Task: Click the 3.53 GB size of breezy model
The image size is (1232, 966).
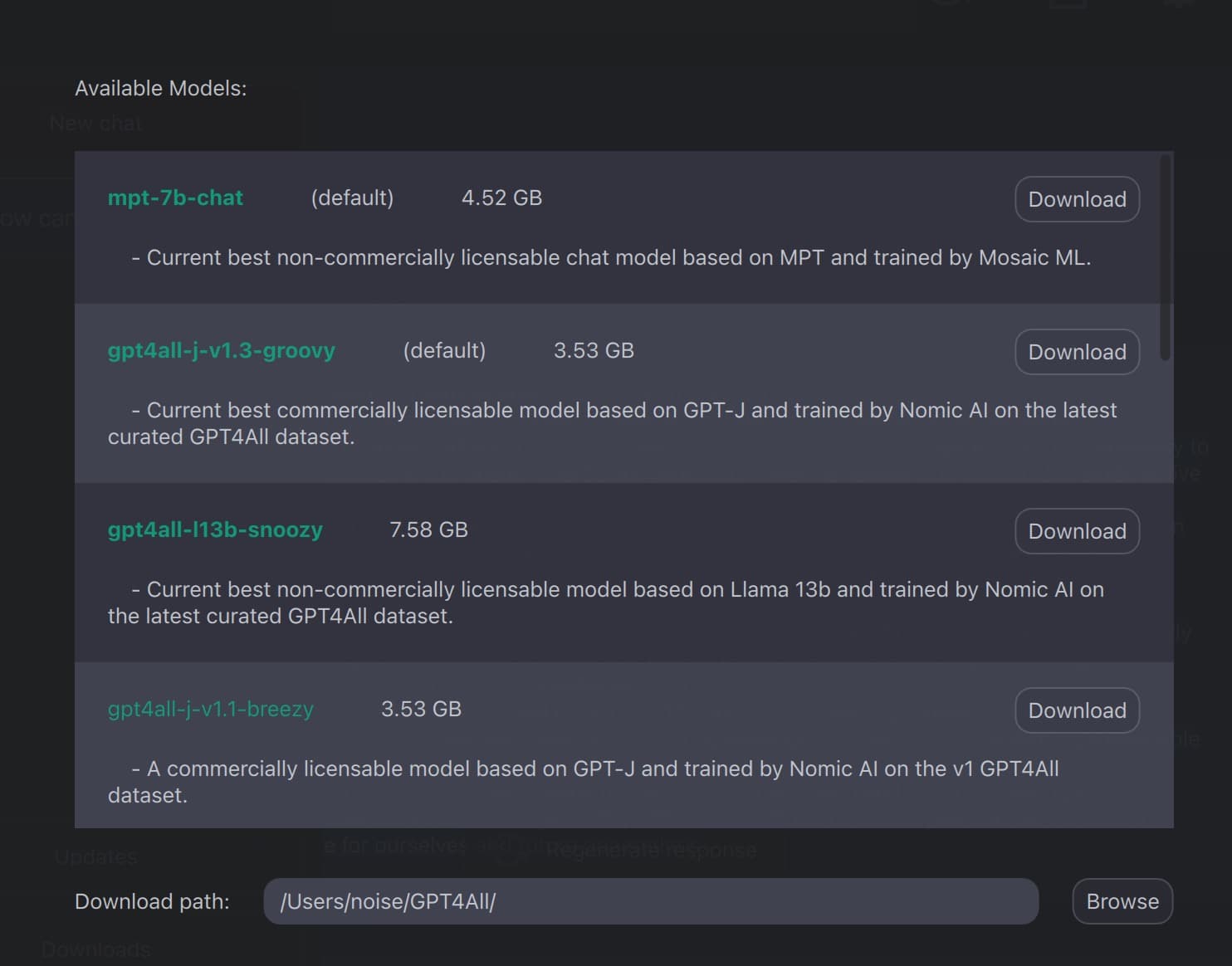Action: [421, 709]
